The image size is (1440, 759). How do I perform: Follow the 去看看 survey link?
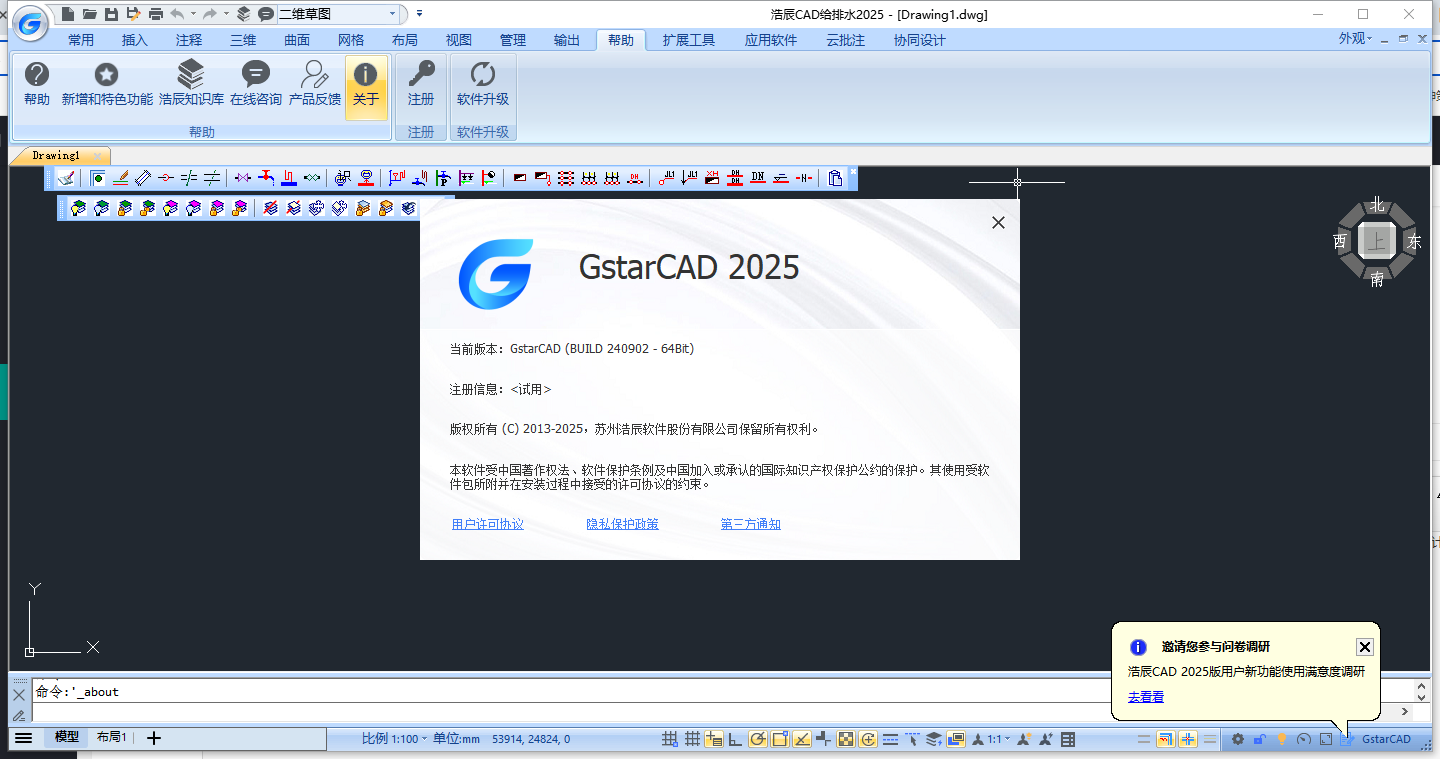pos(1146,697)
